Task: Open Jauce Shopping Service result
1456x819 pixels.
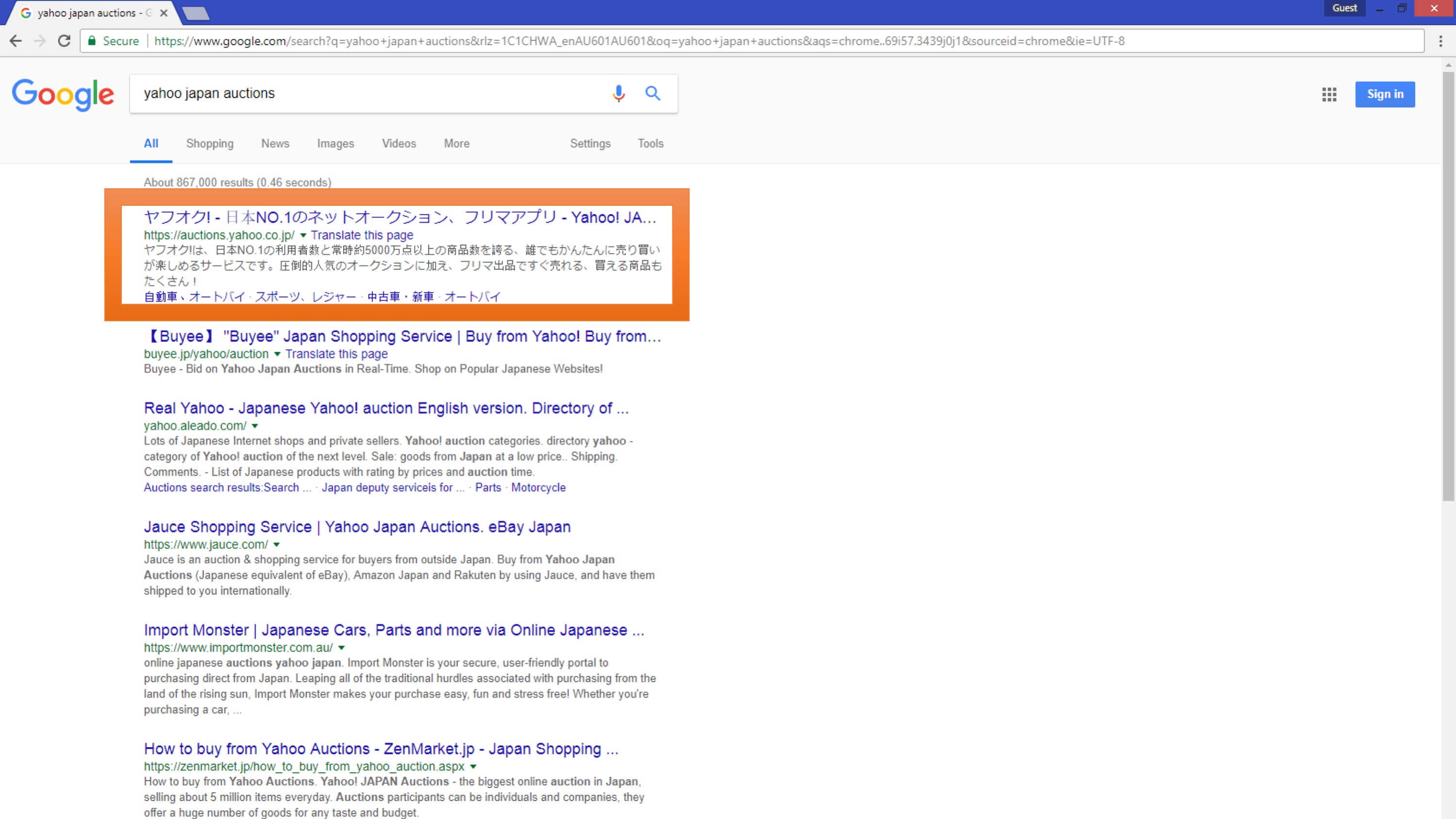Action: [x=357, y=527]
